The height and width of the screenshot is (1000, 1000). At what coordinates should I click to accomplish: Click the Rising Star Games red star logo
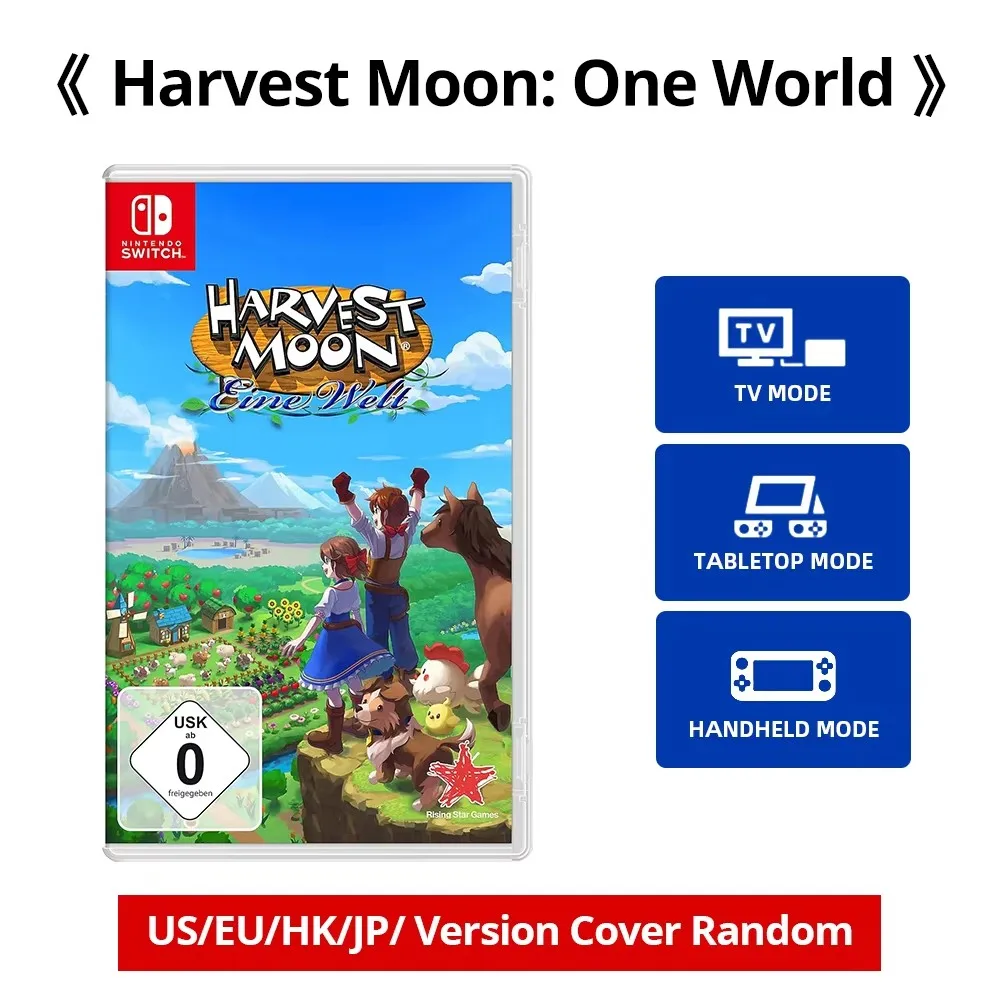click(462, 777)
